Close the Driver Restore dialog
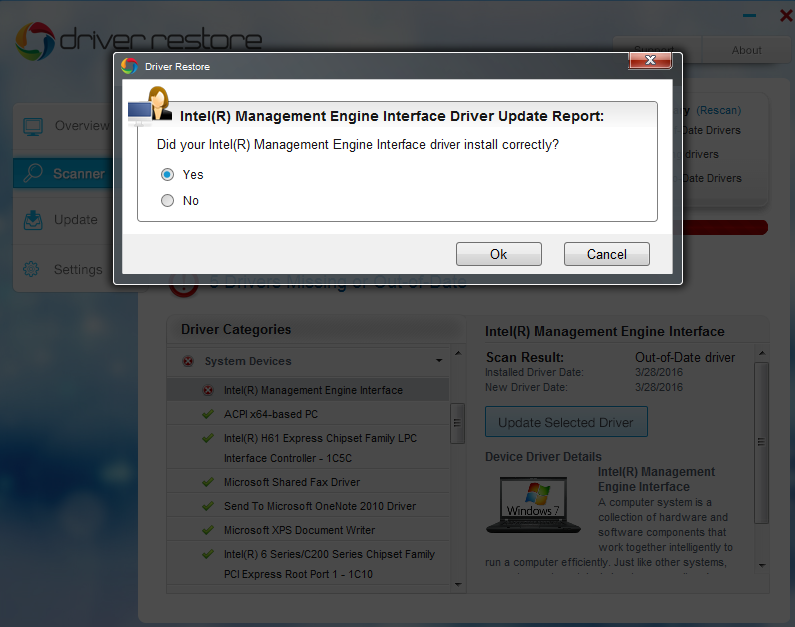This screenshot has height=627, width=795. tap(650, 60)
